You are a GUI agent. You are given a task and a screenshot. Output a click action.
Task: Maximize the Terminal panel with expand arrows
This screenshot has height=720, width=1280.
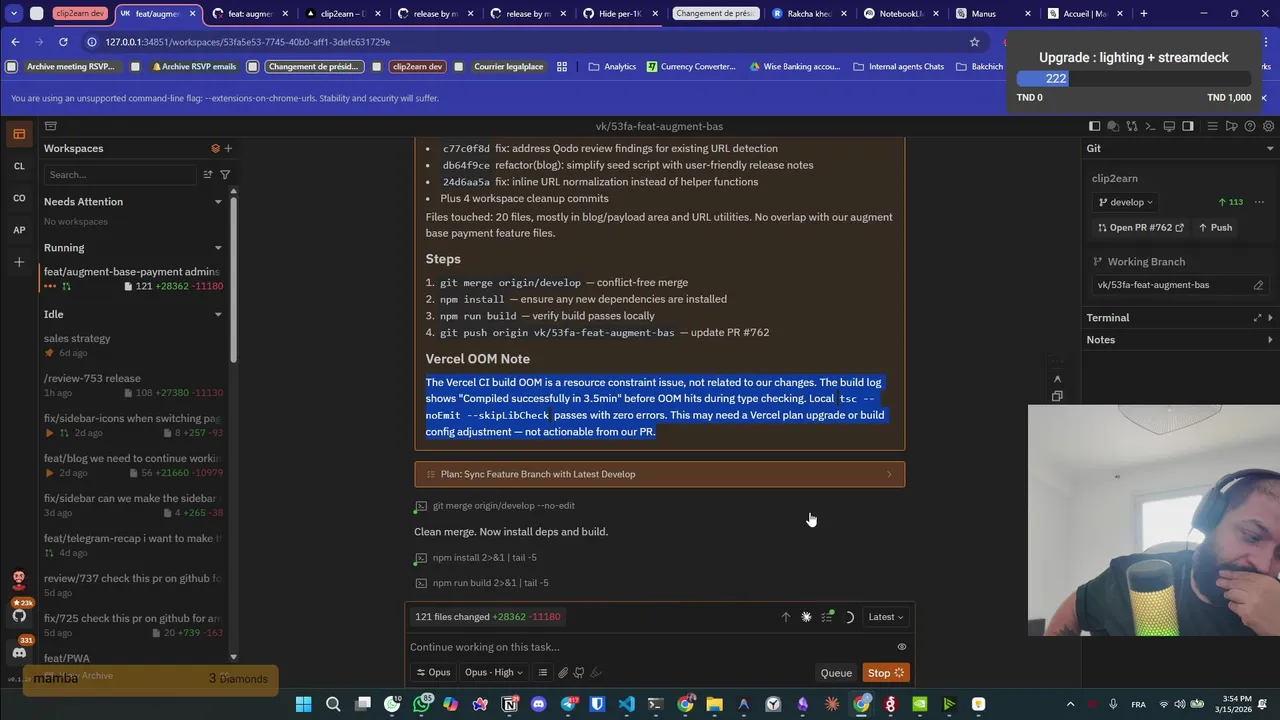coord(1257,318)
